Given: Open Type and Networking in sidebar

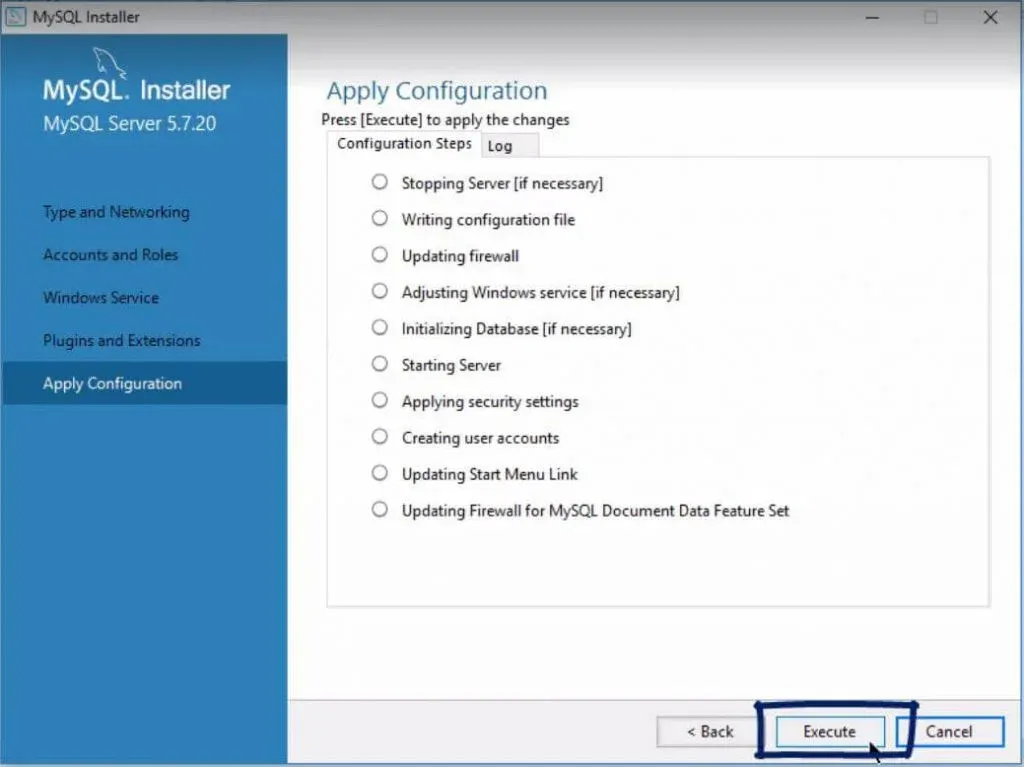Looking at the screenshot, I should (x=116, y=212).
